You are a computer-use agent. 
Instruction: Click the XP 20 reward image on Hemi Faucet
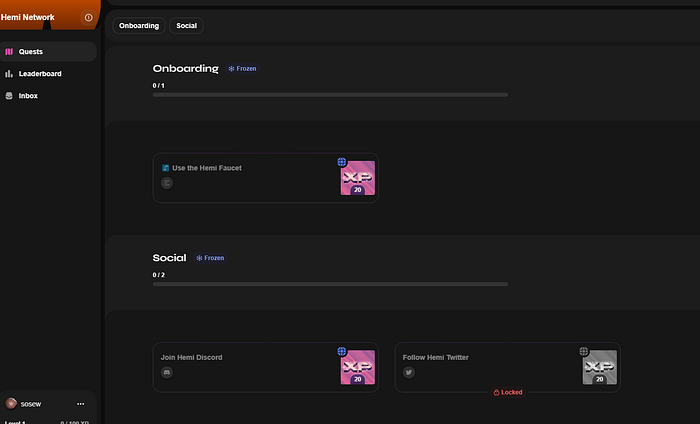pos(358,178)
